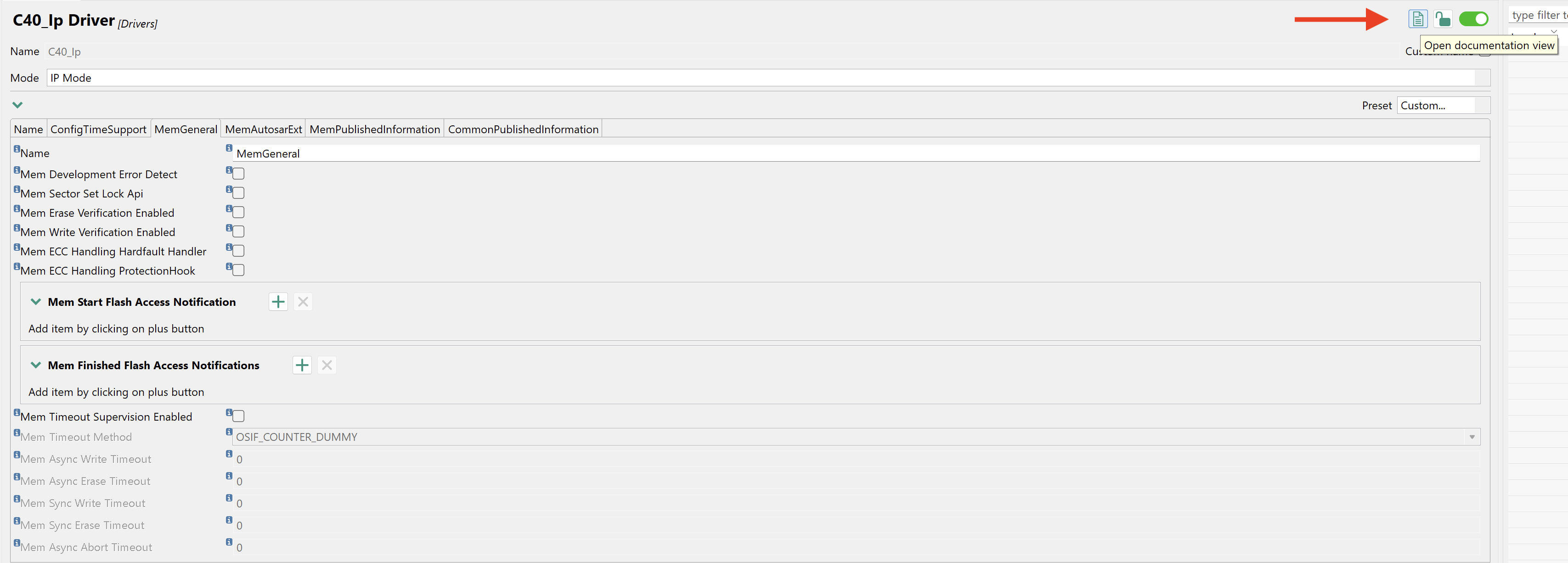Open documentation view icon

(1417, 19)
